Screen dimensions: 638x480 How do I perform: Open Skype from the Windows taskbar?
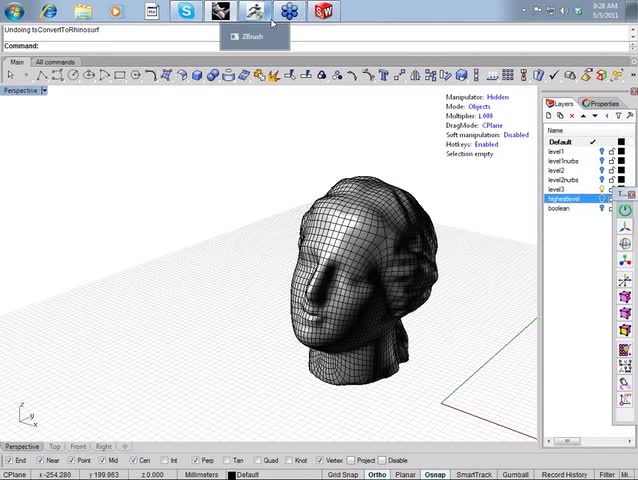click(x=185, y=11)
